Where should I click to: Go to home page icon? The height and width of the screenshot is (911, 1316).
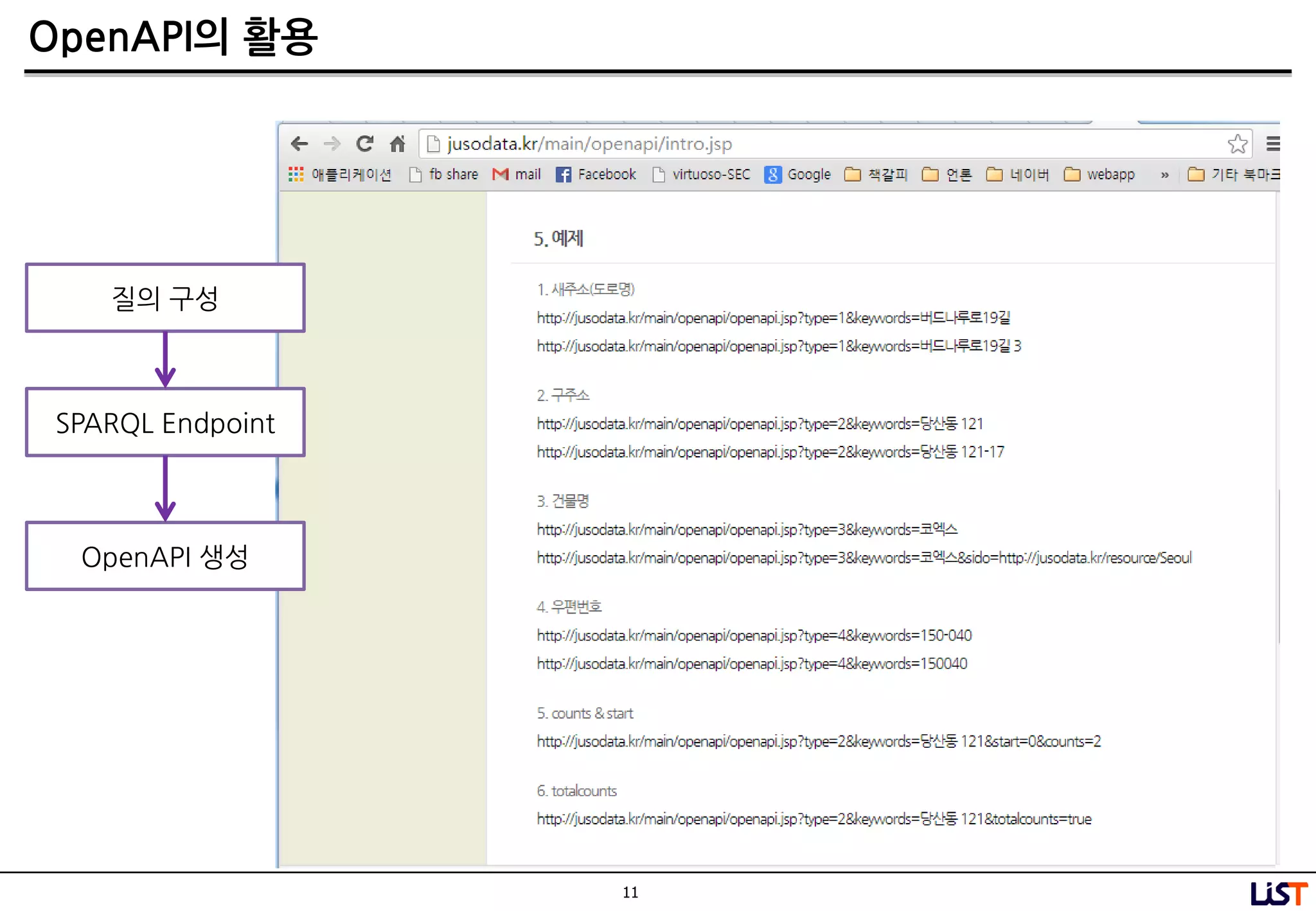(398, 144)
